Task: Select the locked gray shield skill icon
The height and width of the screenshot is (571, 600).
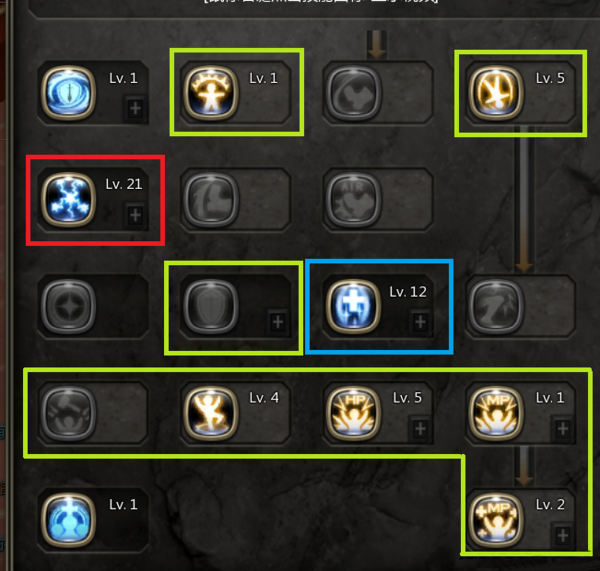Action: (211, 306)
